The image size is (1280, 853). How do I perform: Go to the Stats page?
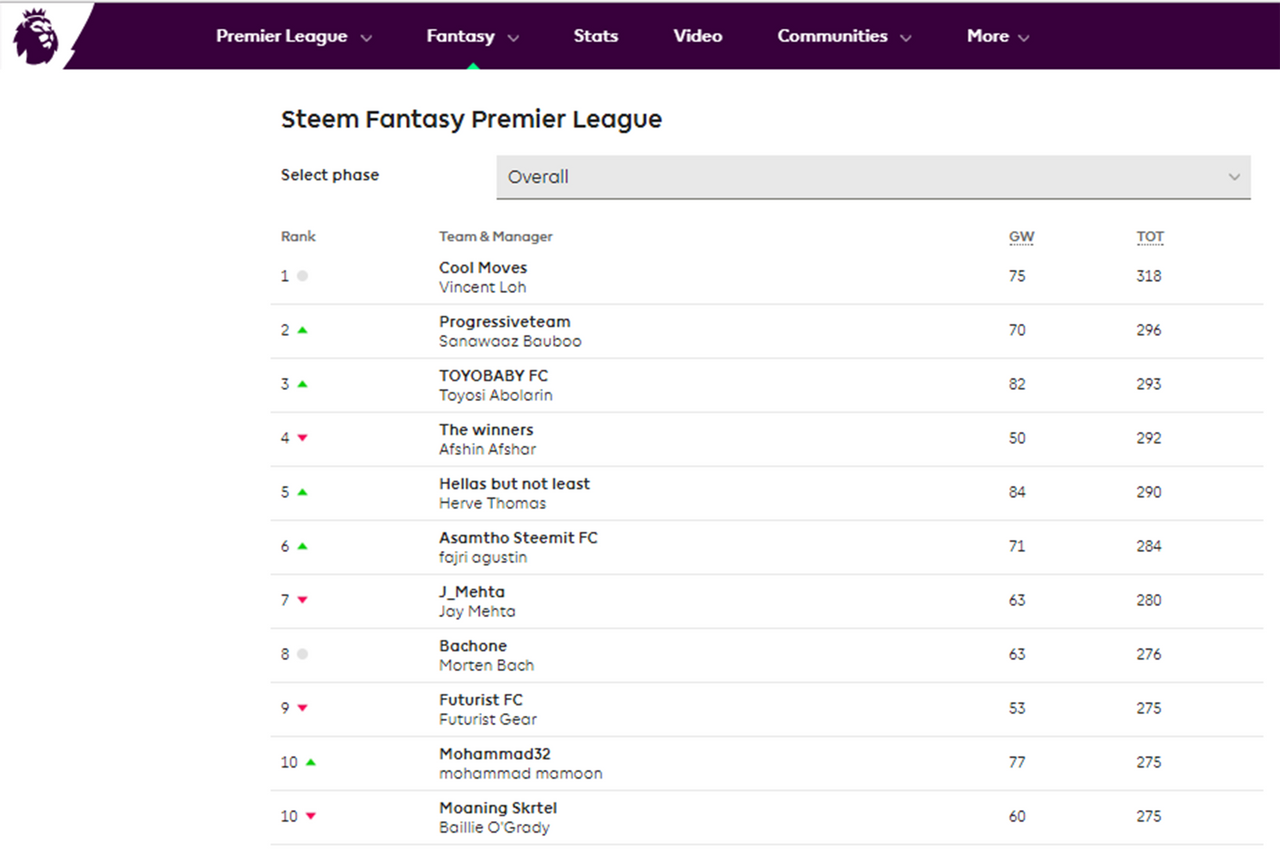click(x=596, y=36)
